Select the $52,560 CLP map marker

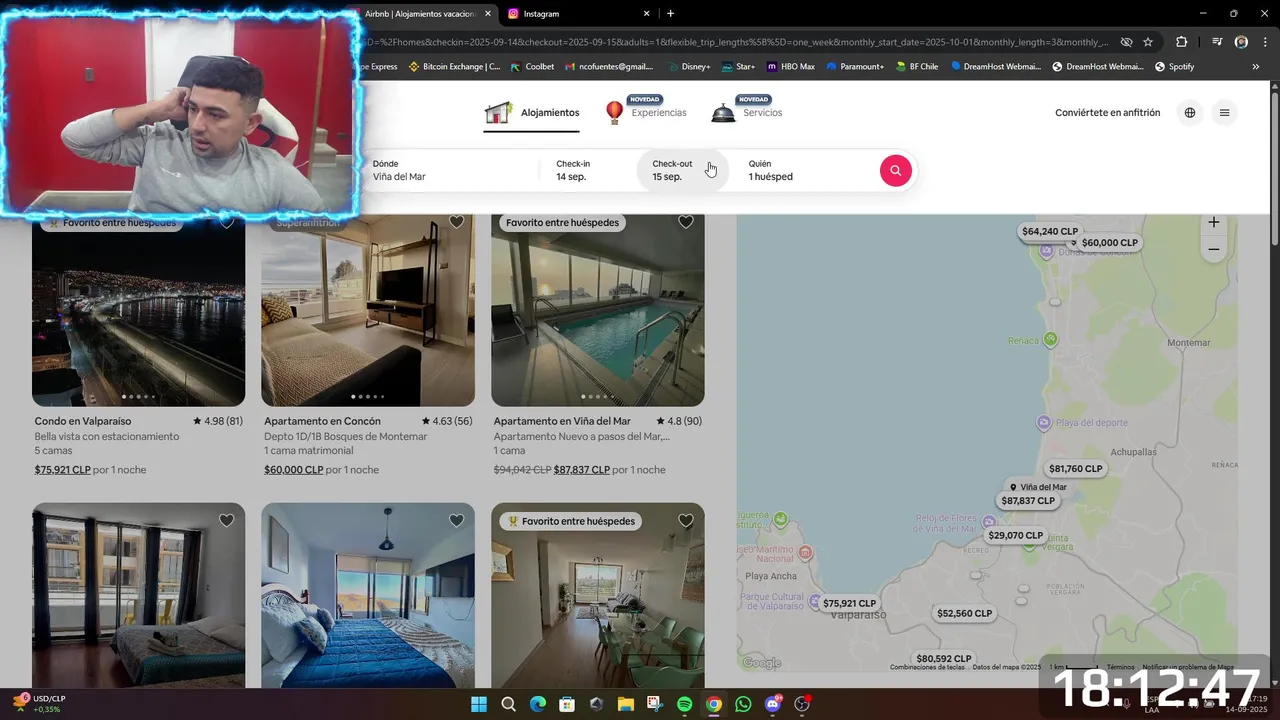pos(964,614)
